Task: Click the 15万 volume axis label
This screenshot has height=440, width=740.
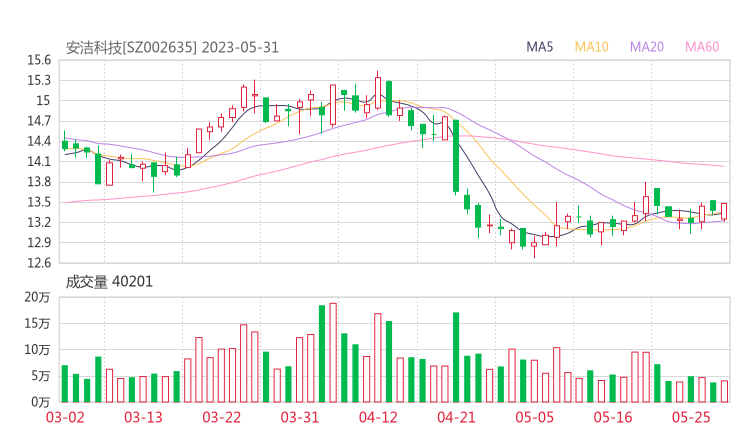Action: click(37, 323)
